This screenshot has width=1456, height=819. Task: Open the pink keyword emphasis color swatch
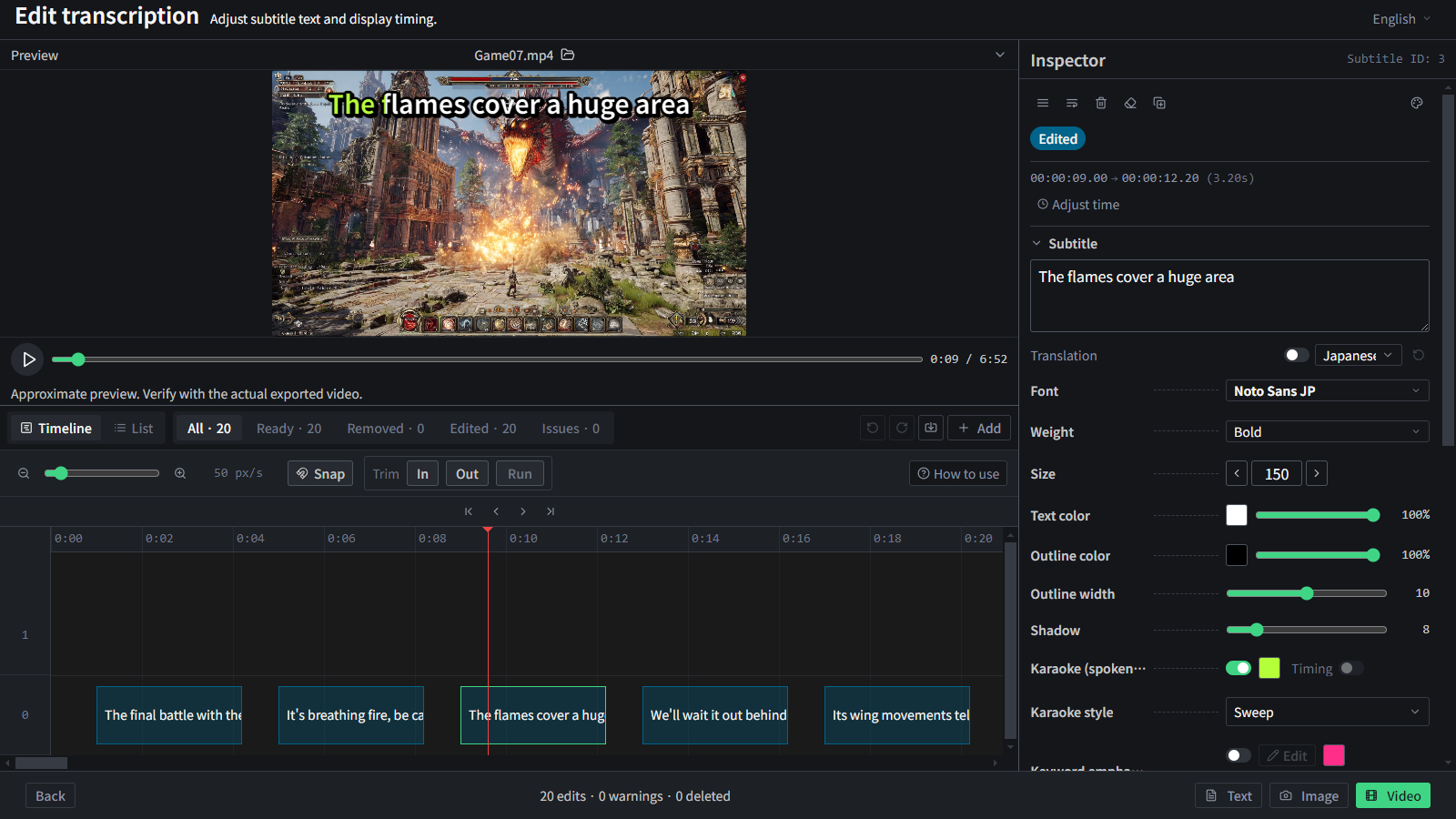click(1334, 755)
